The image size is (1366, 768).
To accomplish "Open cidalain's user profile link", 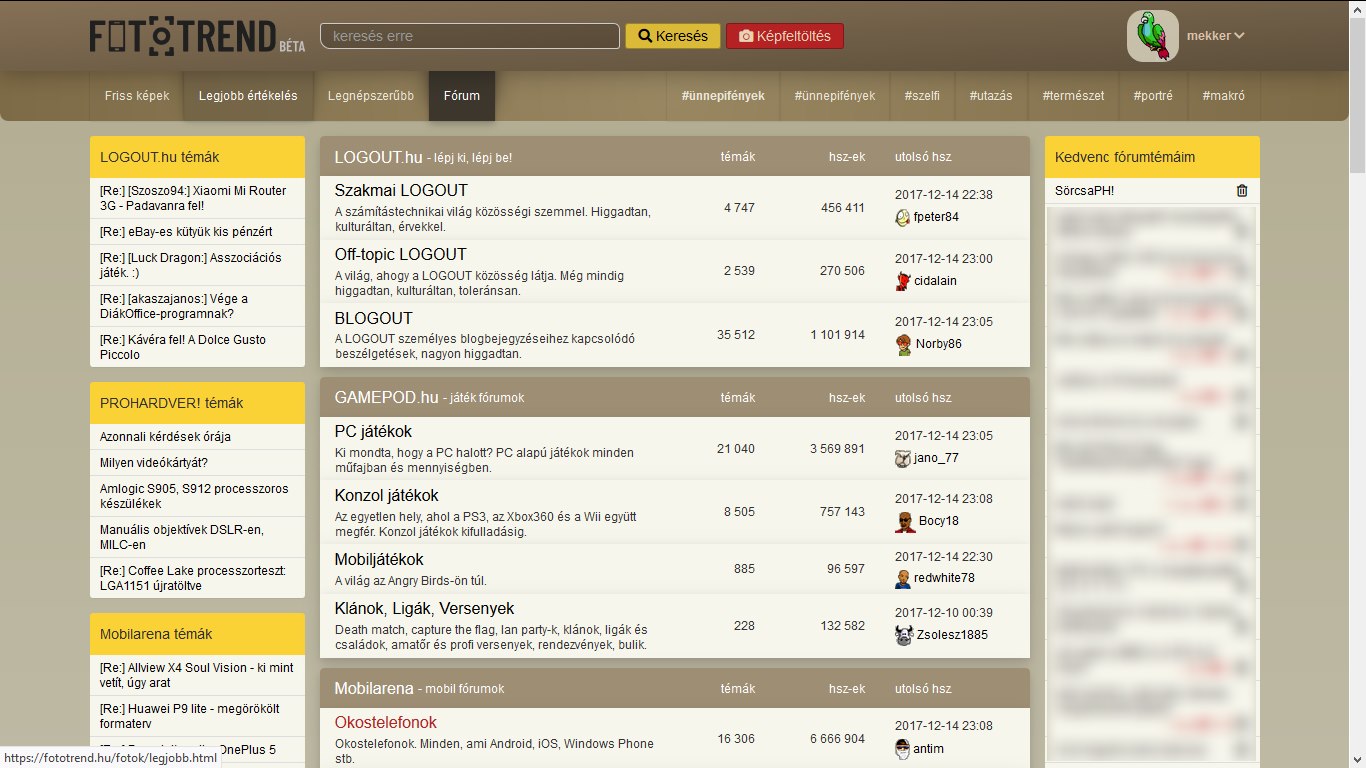I will point(935,281).
